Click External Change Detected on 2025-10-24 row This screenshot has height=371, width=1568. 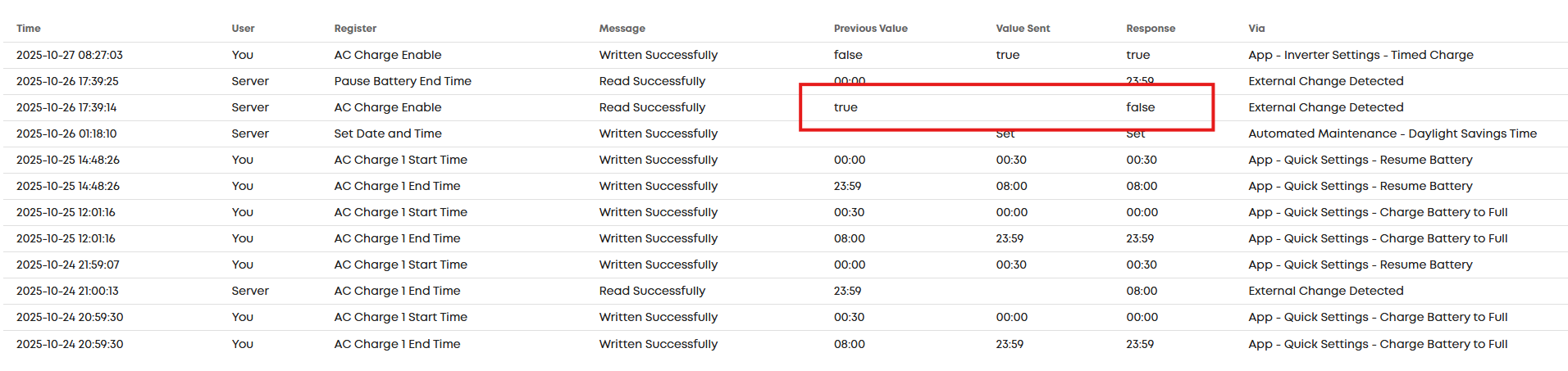1326,291
